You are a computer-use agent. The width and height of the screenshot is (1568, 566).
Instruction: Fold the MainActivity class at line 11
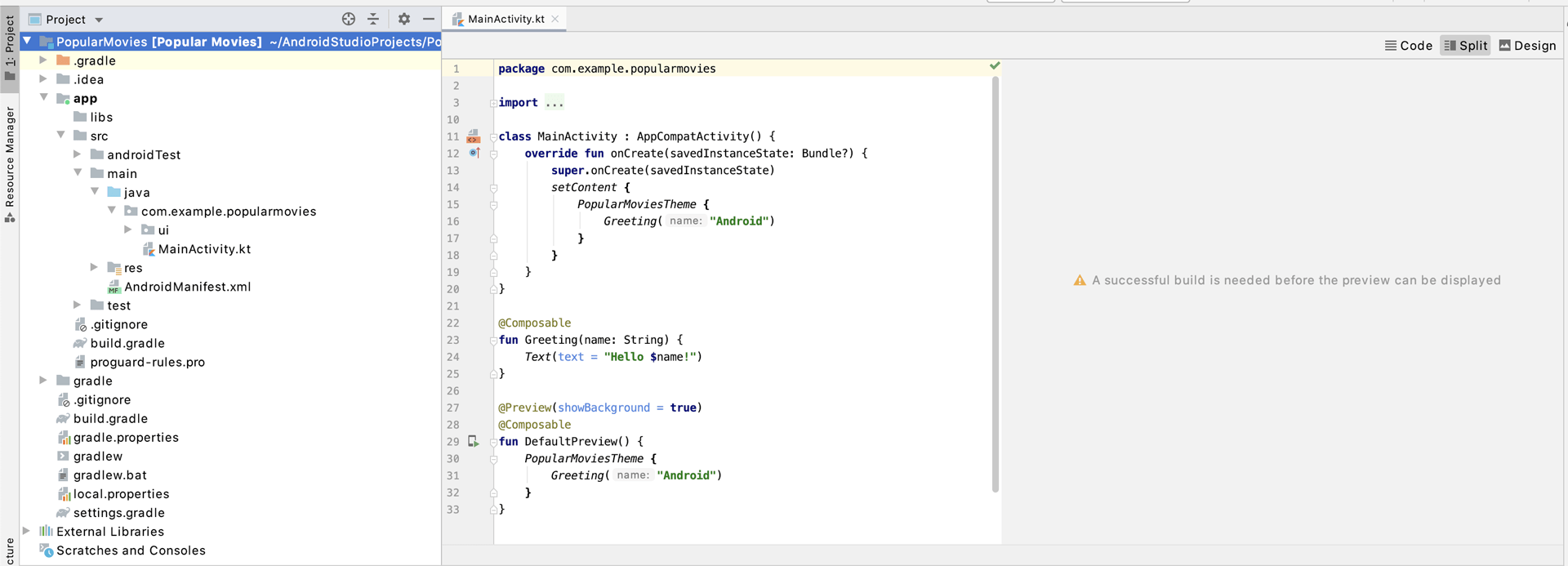point(493,136)
